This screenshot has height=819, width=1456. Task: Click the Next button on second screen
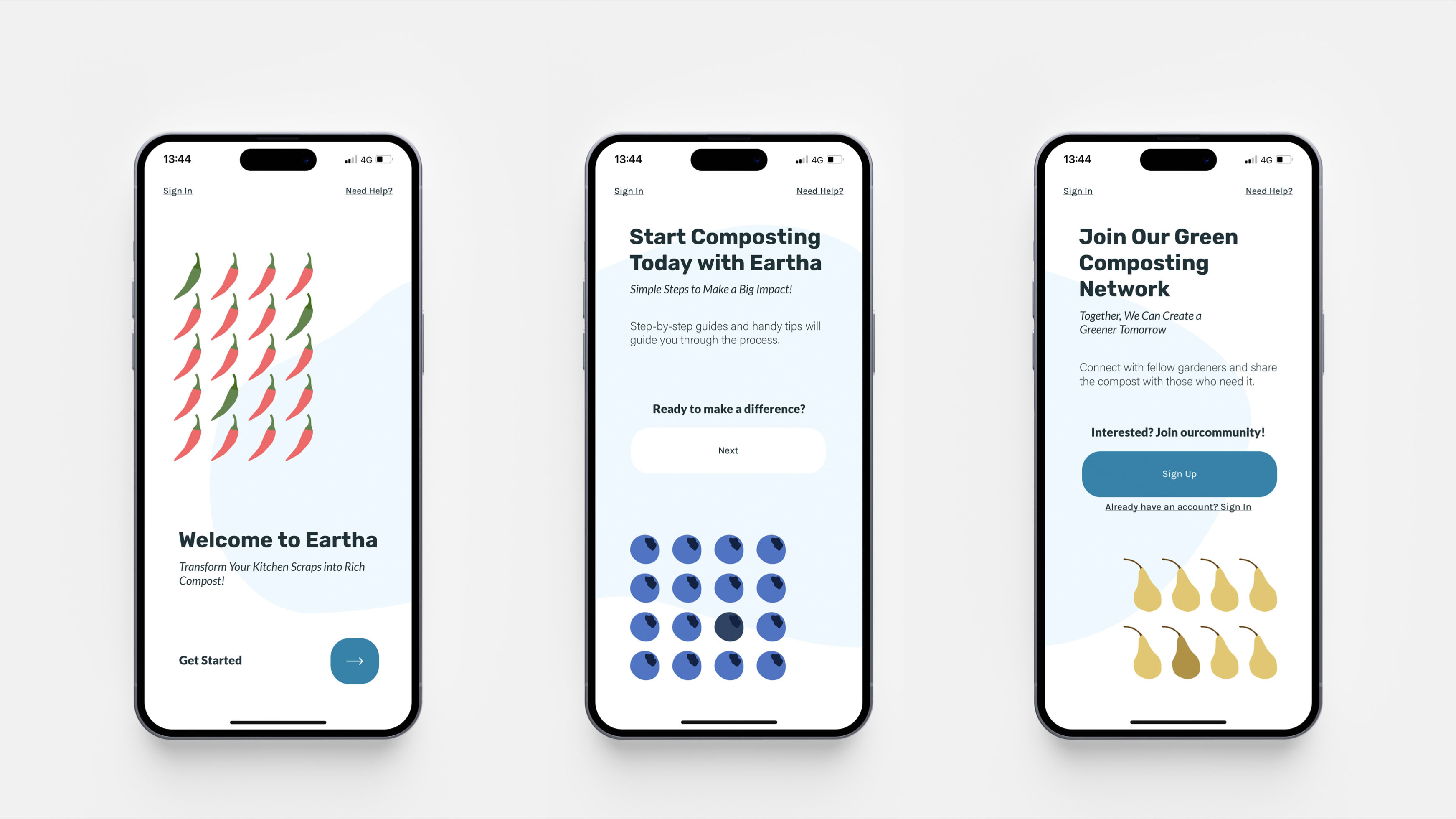pos(728,450)
